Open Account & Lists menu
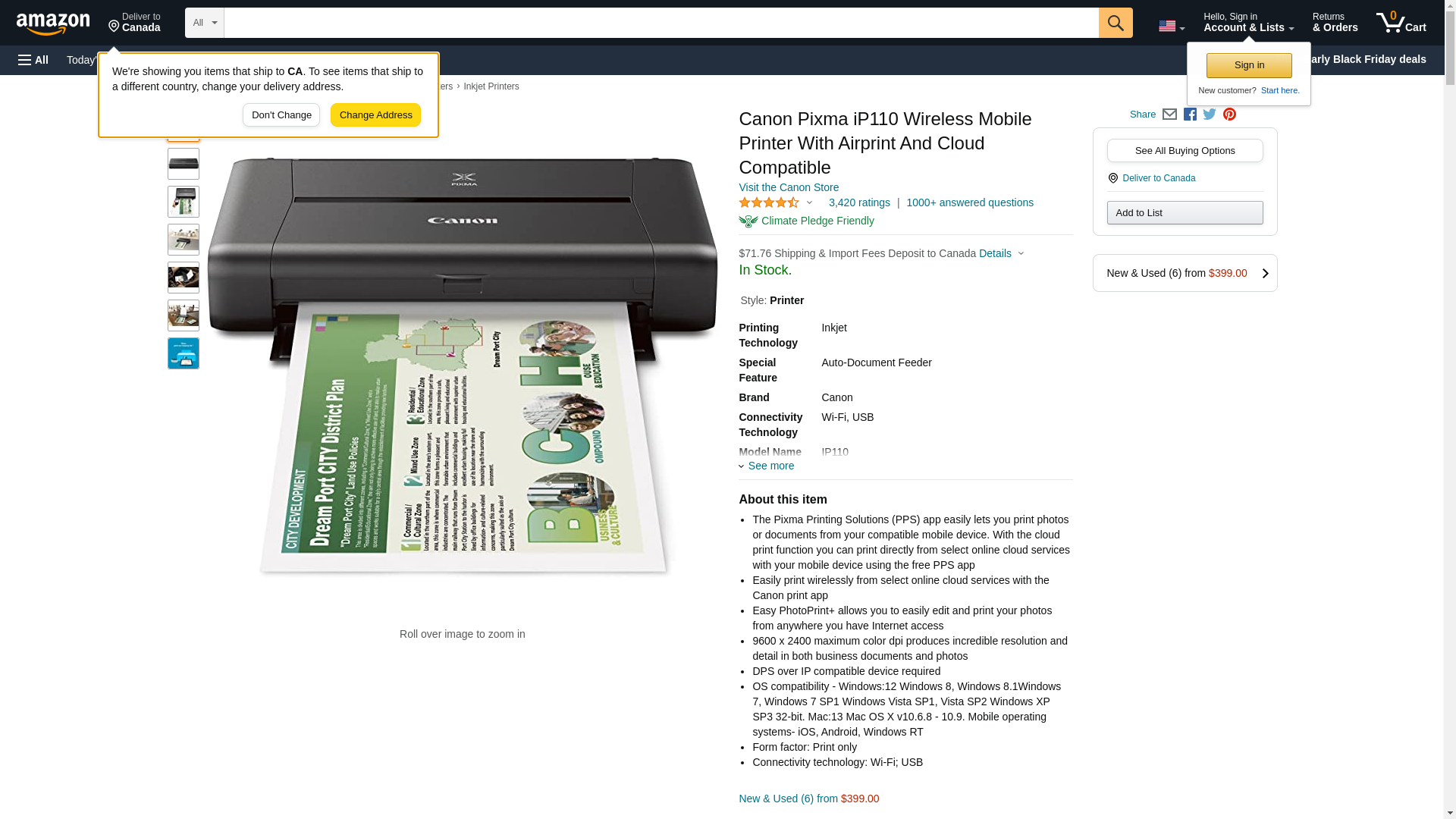Screen dimensions: 1456x819 tap(1248, 23)
